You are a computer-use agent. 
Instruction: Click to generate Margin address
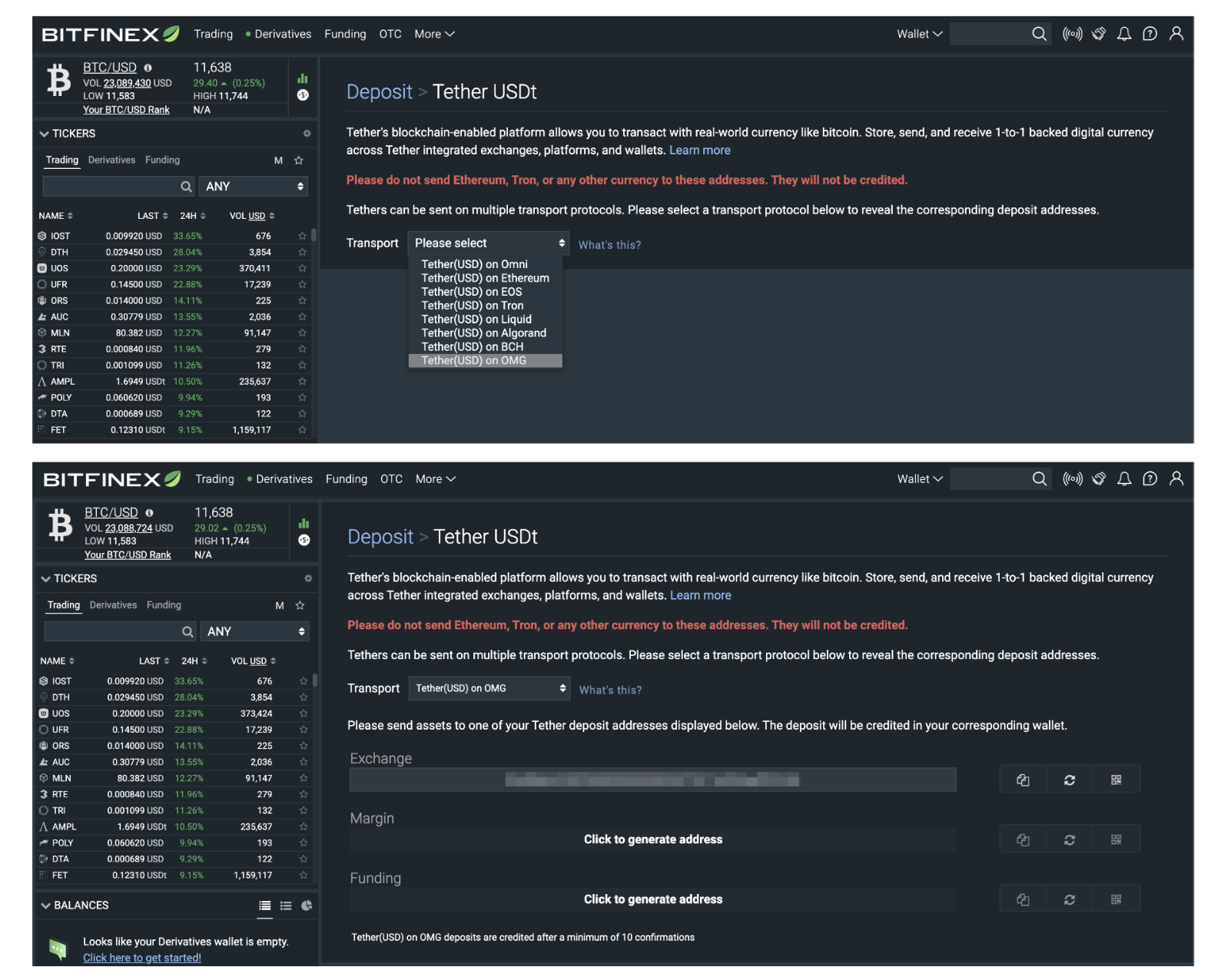[x=653, y=839]
